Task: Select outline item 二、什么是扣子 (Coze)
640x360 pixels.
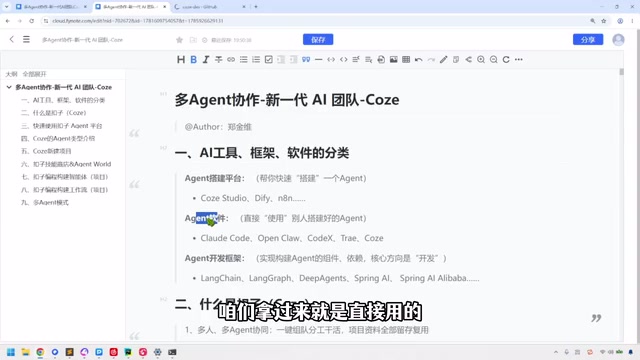Action: [x=53, y=113]
